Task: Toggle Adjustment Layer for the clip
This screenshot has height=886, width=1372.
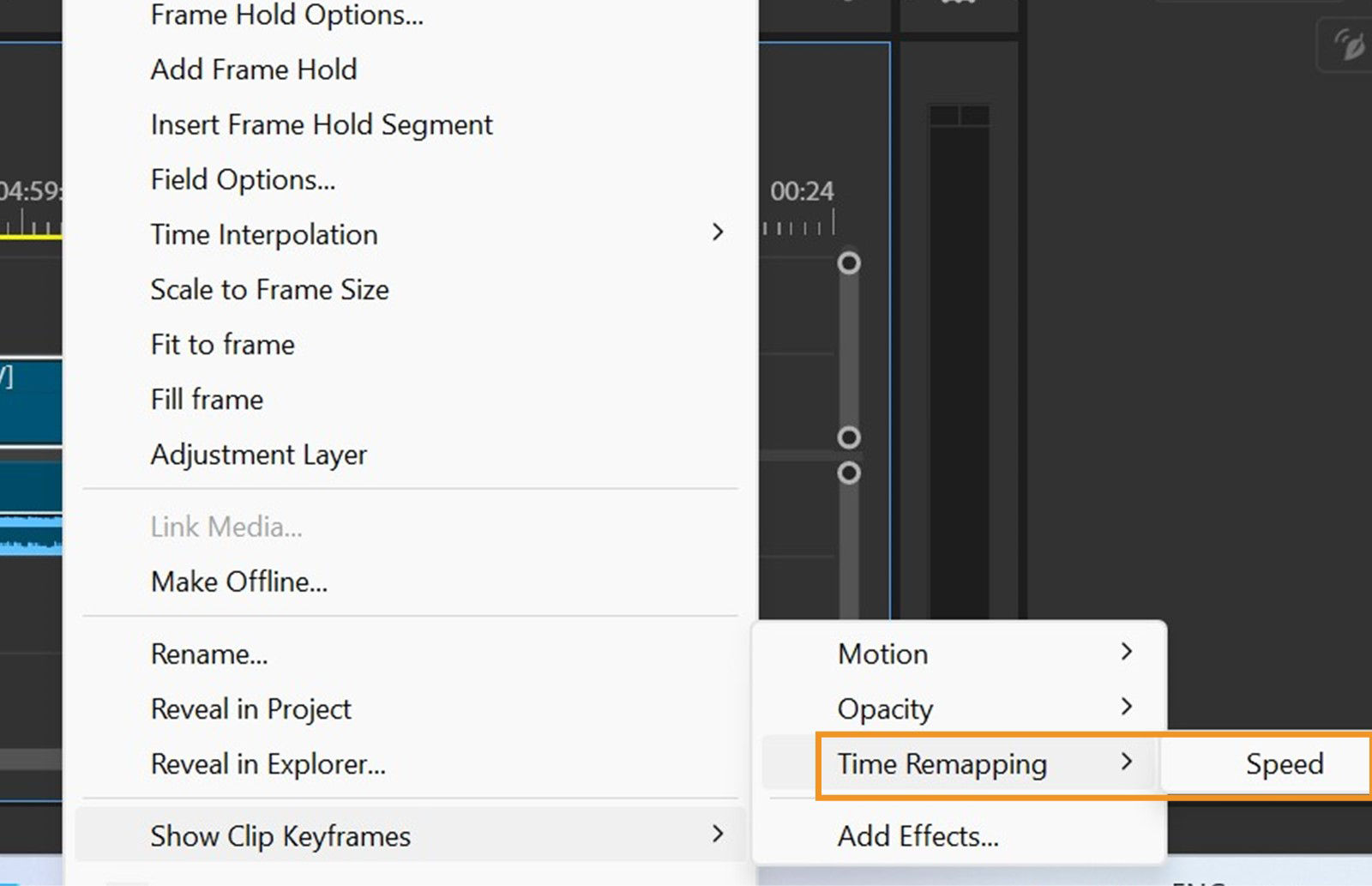Action: click(259, 455)
